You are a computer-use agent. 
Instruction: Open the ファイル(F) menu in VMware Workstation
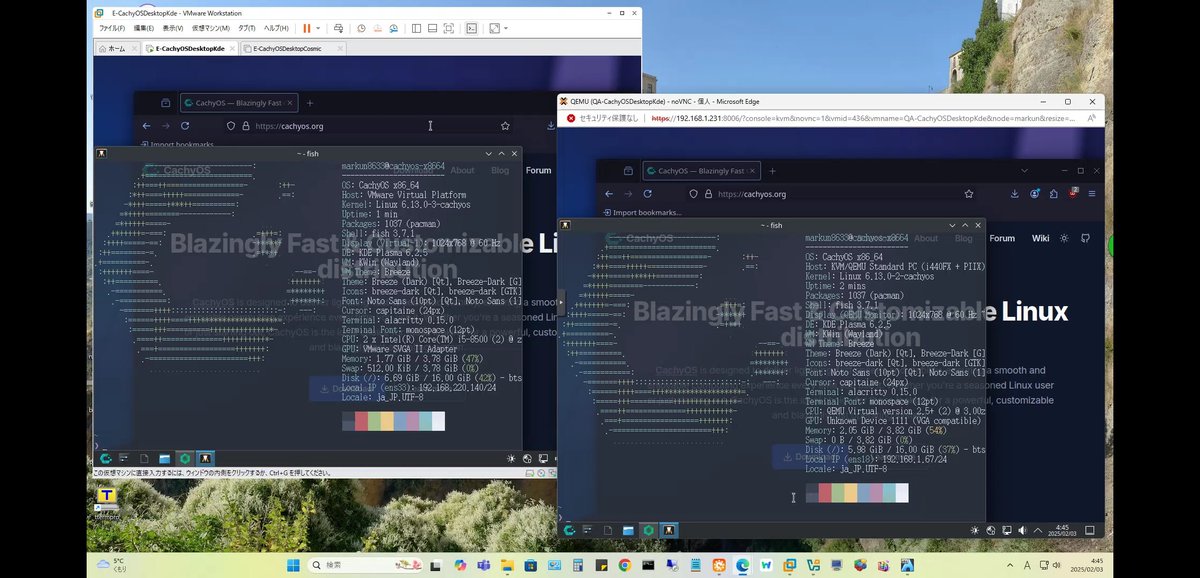[111, 28]
